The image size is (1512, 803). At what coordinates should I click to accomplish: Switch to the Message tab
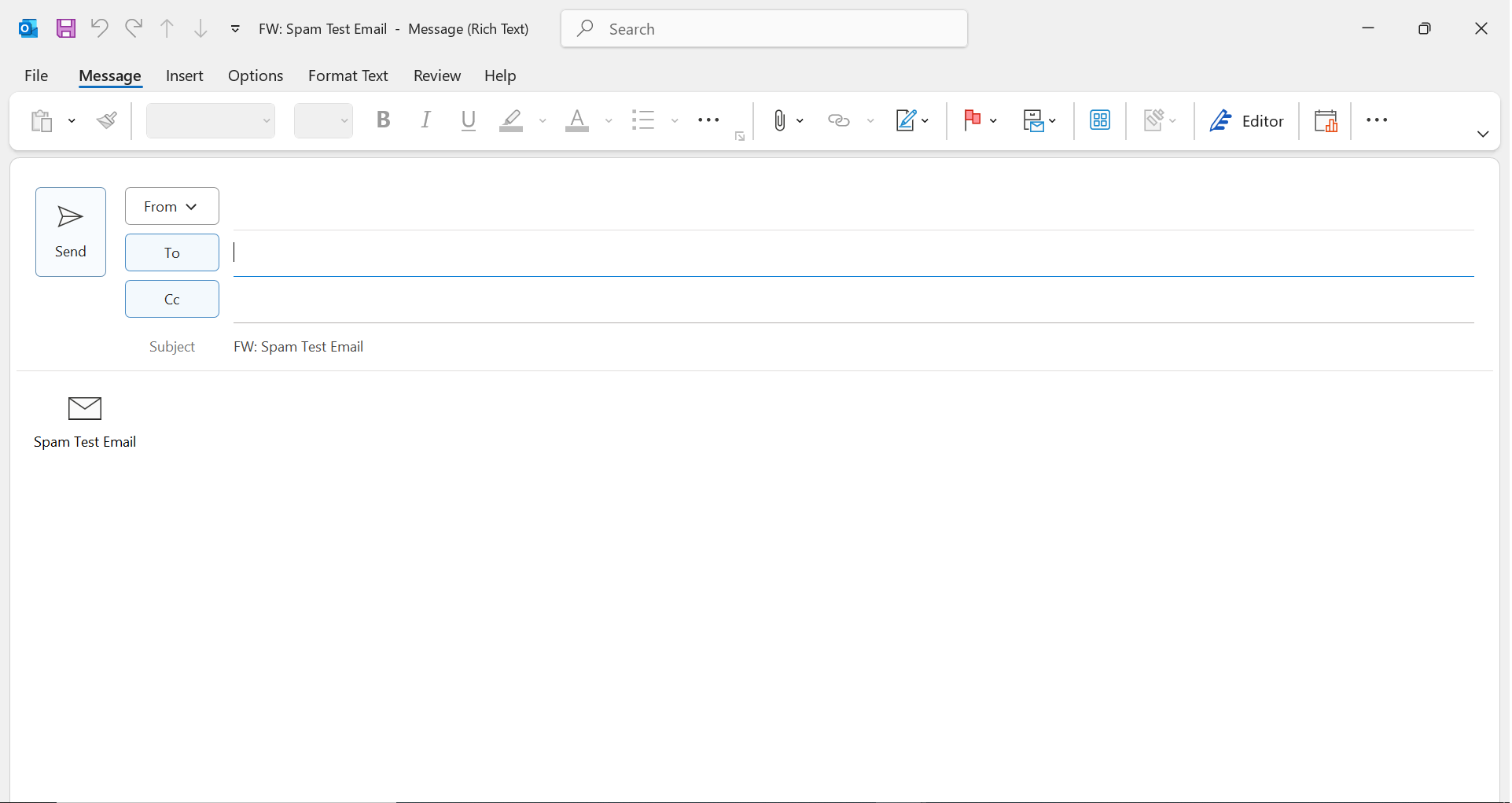pos(110,76)
